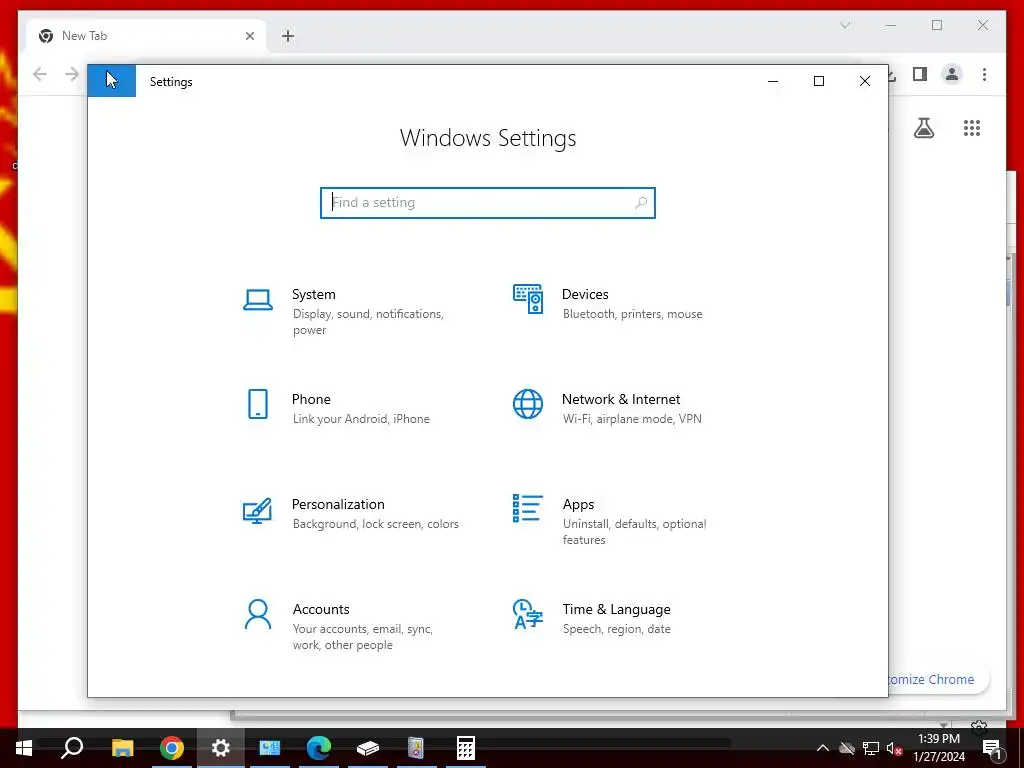
Task: Click 'Wi-Fi, airplane mode, VPN' description
Action: (632, 419)
